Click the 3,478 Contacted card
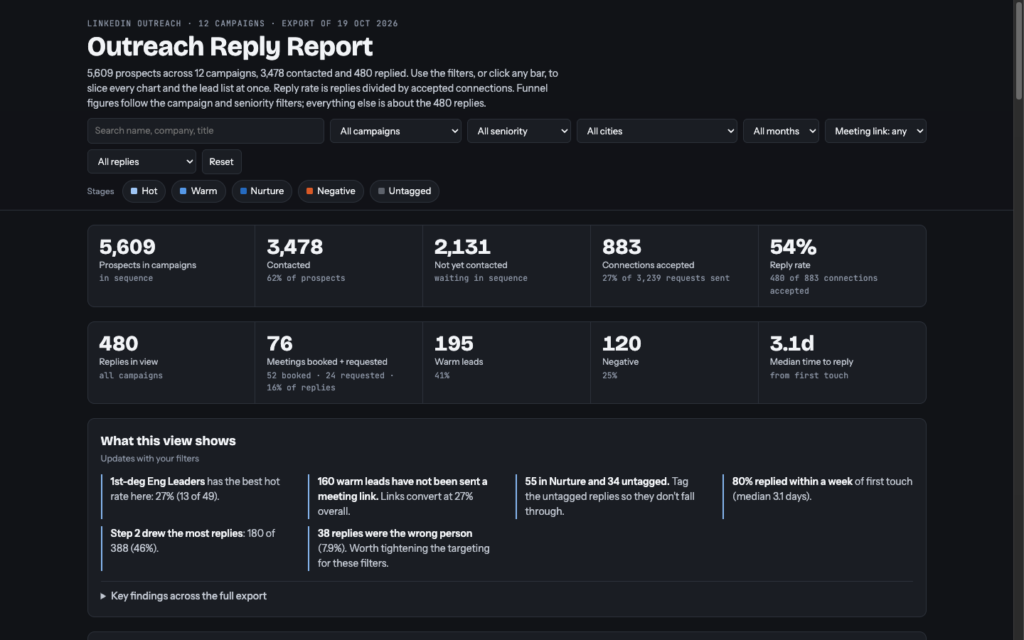Image resolution: width=1024 pixels, height=640 pixels. click(338, 266)
